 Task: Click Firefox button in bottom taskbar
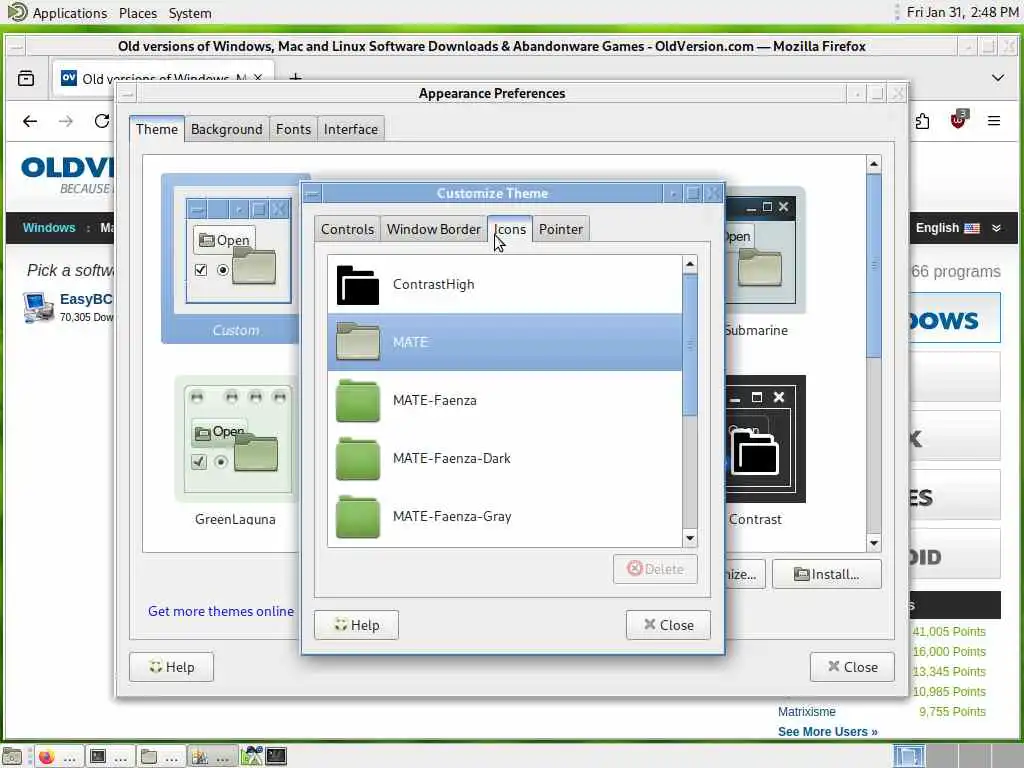coord(59,757)
